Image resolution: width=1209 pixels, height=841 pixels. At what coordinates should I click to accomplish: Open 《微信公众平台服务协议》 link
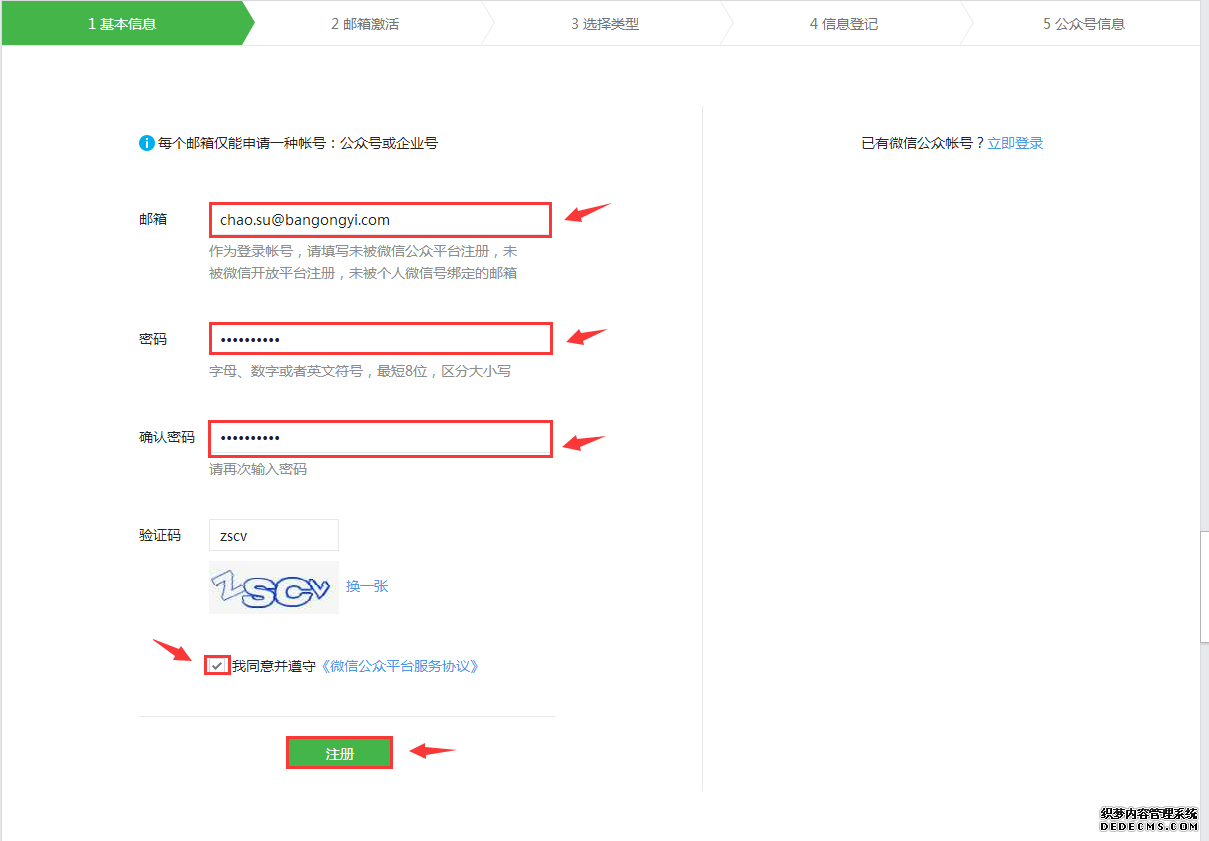coord(399,666)
